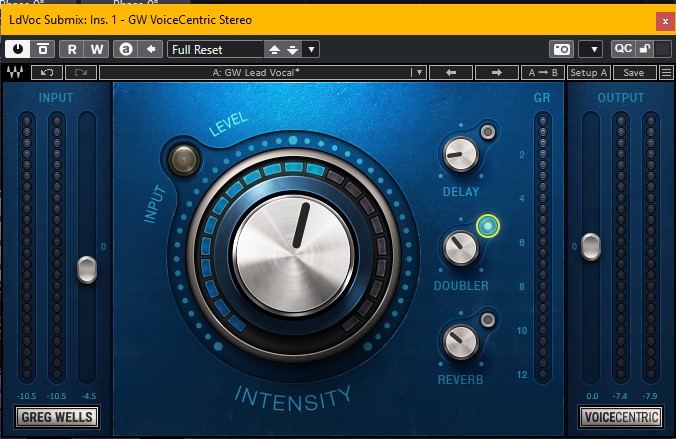Click the plugin window title bar text
Screen dimensions: 676x439
coord(130,20)
